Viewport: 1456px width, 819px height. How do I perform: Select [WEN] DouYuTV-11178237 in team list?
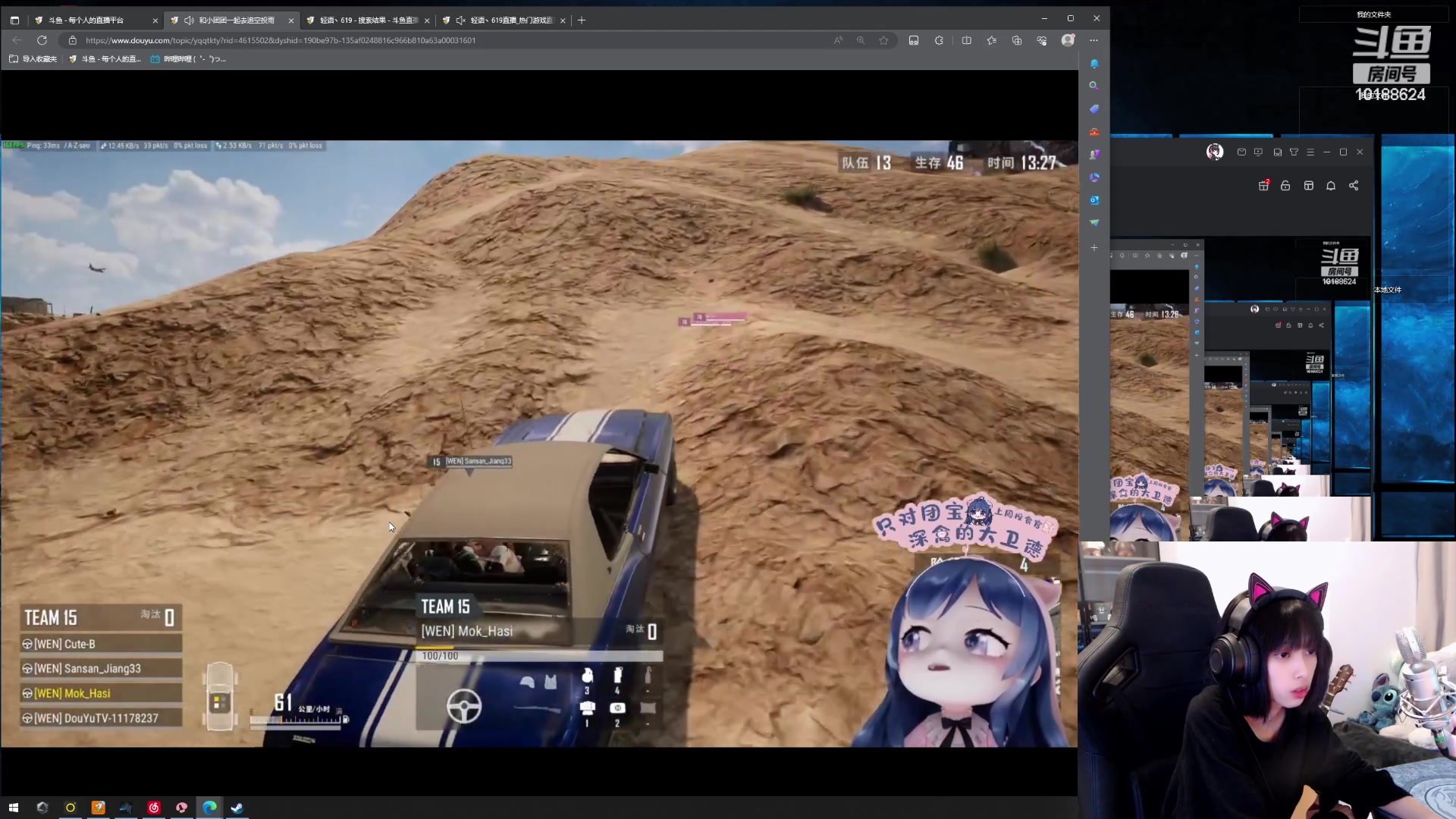click(x=102, y=718)
